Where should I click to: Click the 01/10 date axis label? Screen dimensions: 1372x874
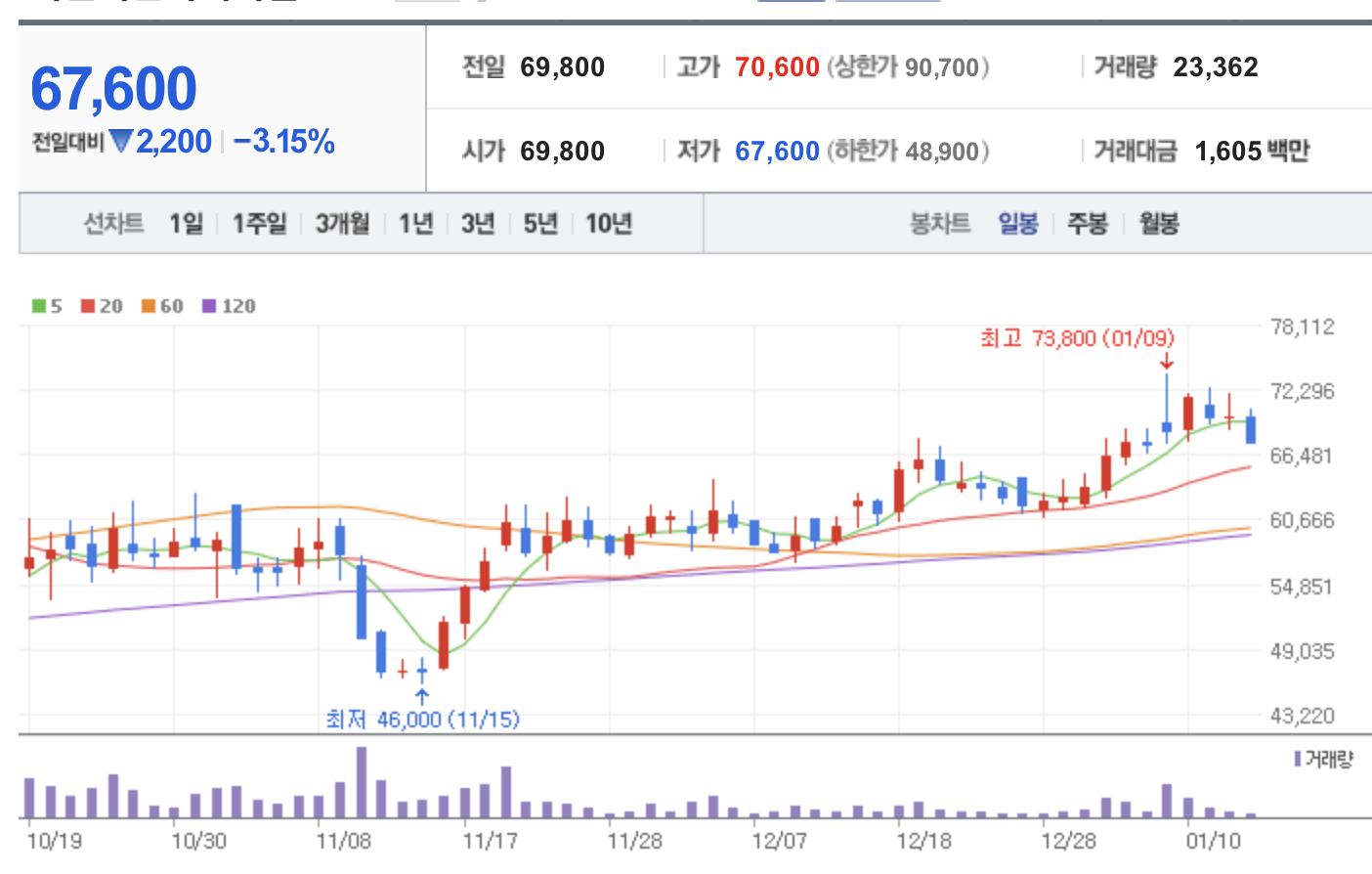1213,841
